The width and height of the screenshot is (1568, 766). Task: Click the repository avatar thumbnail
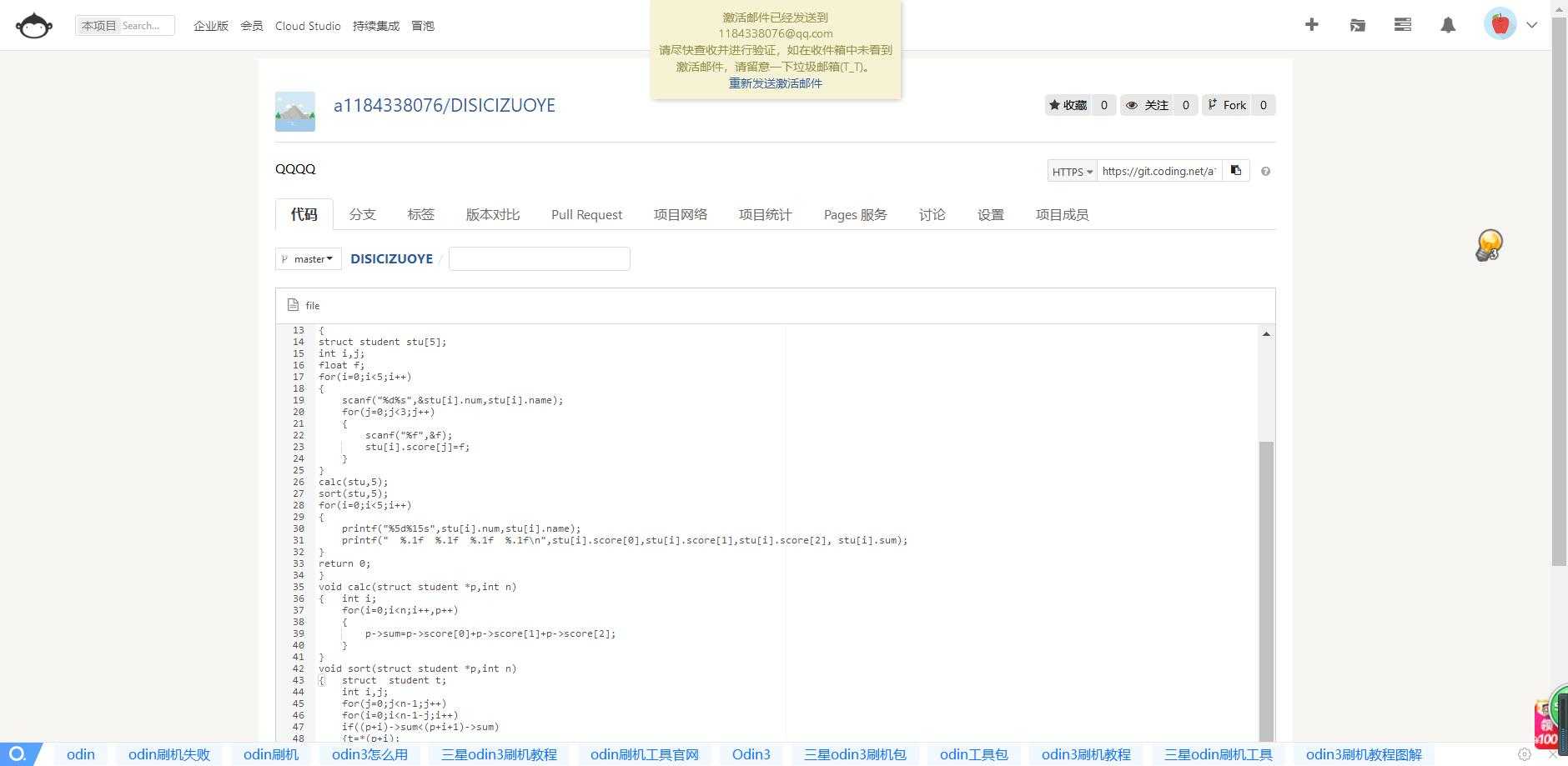[295, 112]
